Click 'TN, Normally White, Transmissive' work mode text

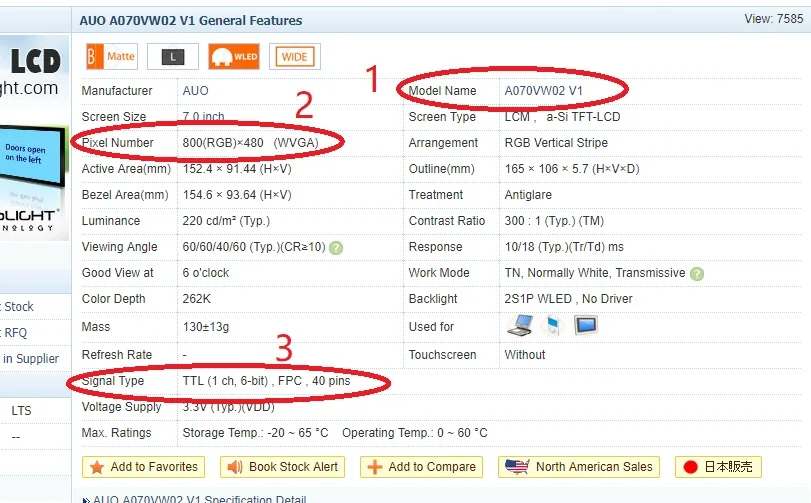[595, 273]
